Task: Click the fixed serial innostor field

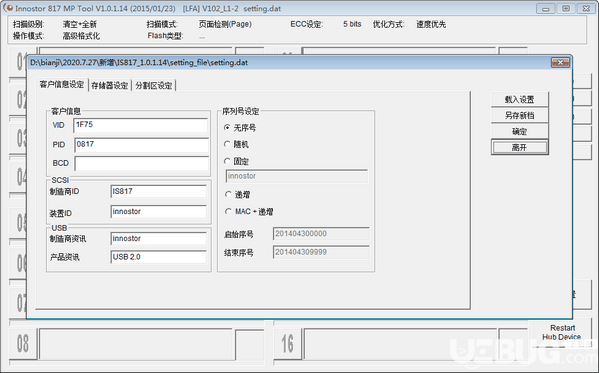Action: coord(297,176)
